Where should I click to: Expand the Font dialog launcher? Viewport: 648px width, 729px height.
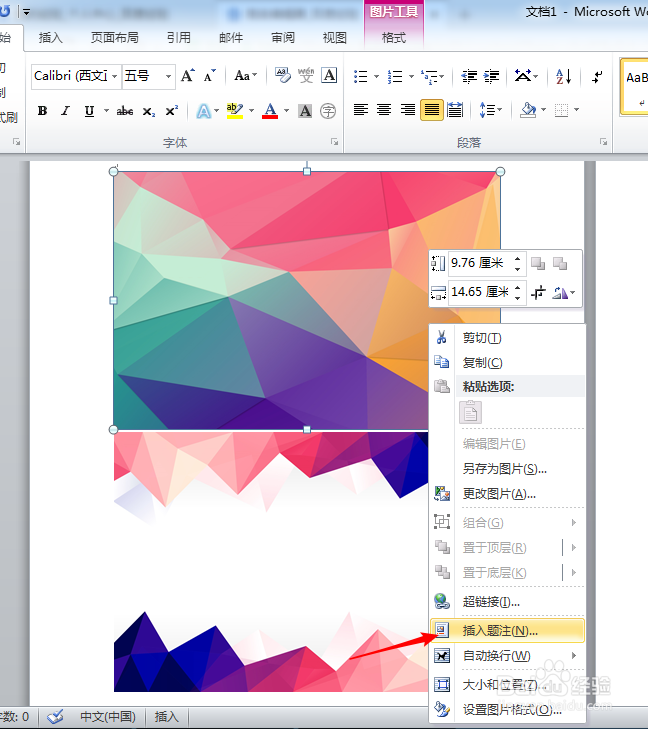334,142
